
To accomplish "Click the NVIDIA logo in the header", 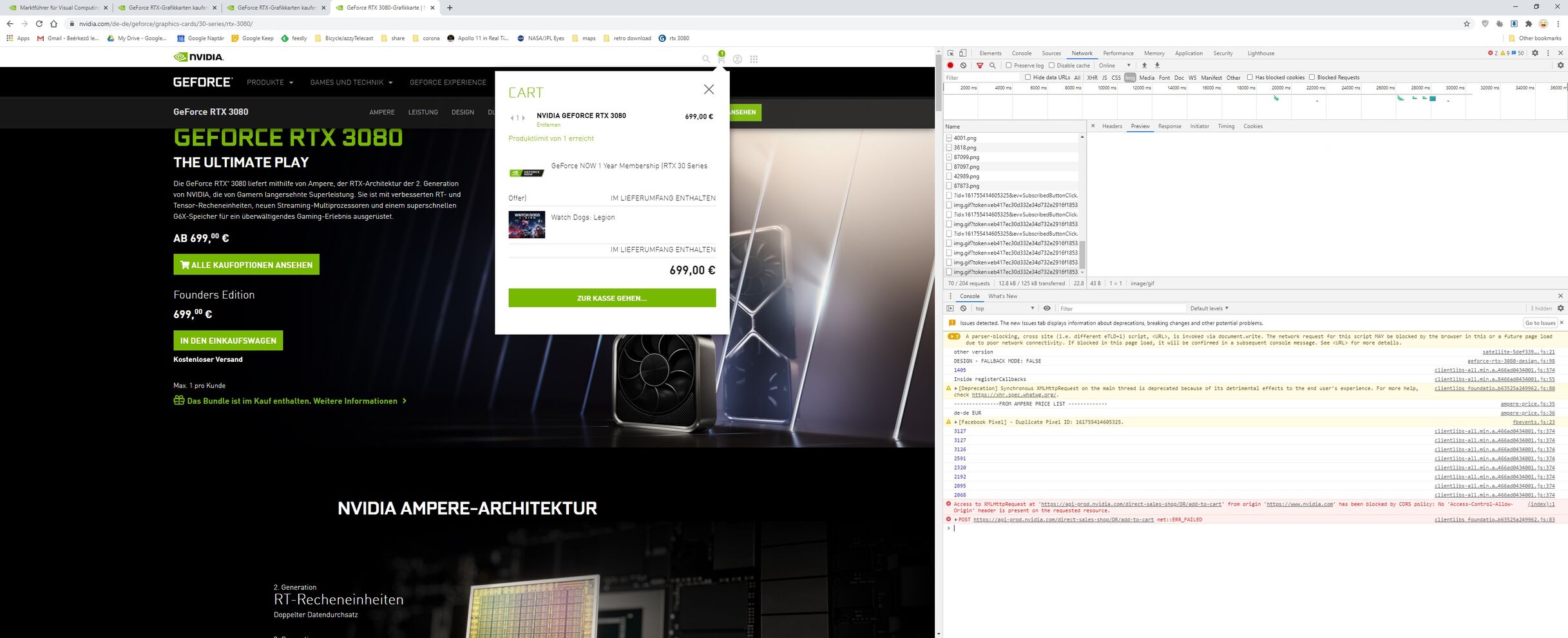I will [x=198, y=57].
